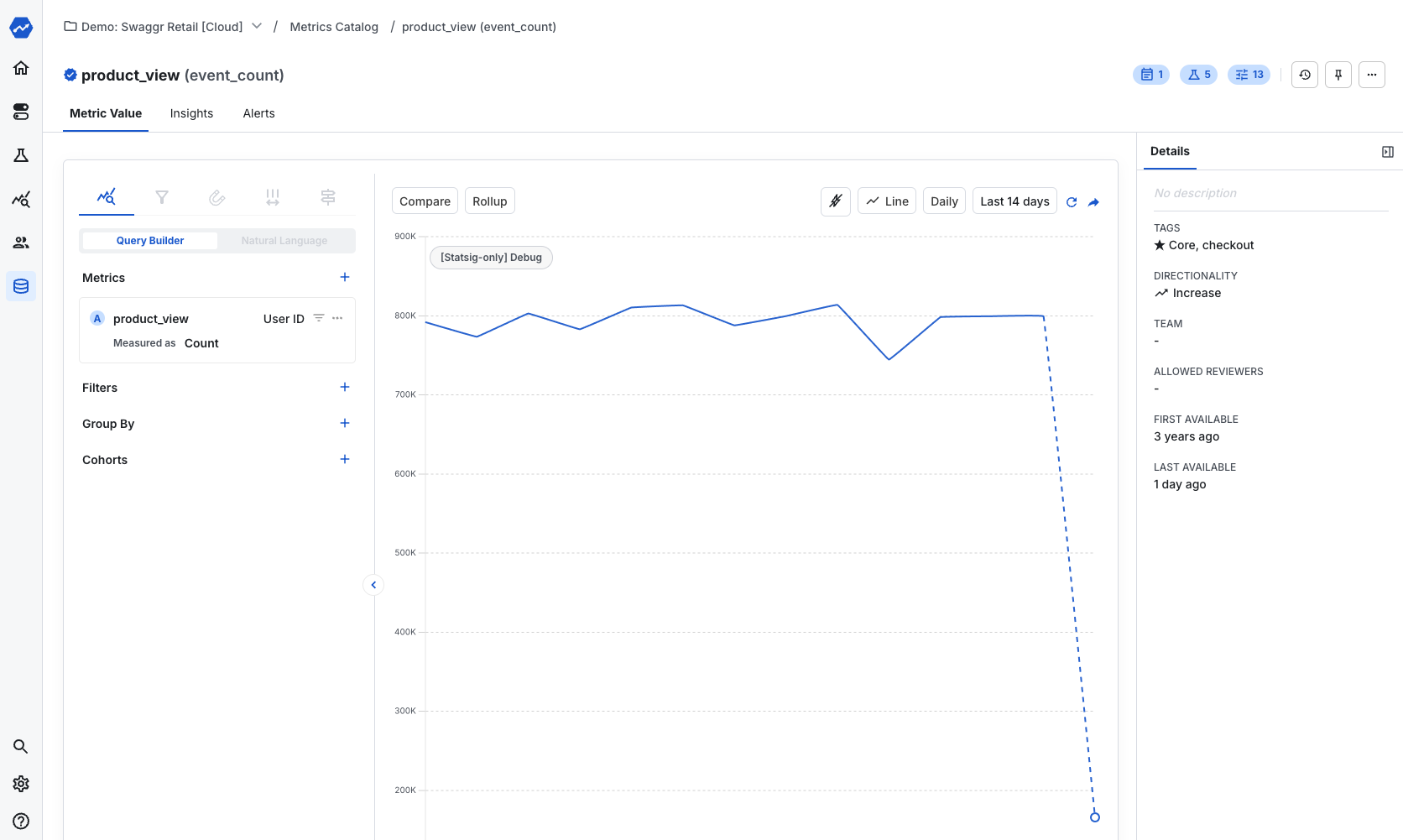The image size is (1403, 840).
Task: Select the retention tab icon
Action: [x=217, y=197]
